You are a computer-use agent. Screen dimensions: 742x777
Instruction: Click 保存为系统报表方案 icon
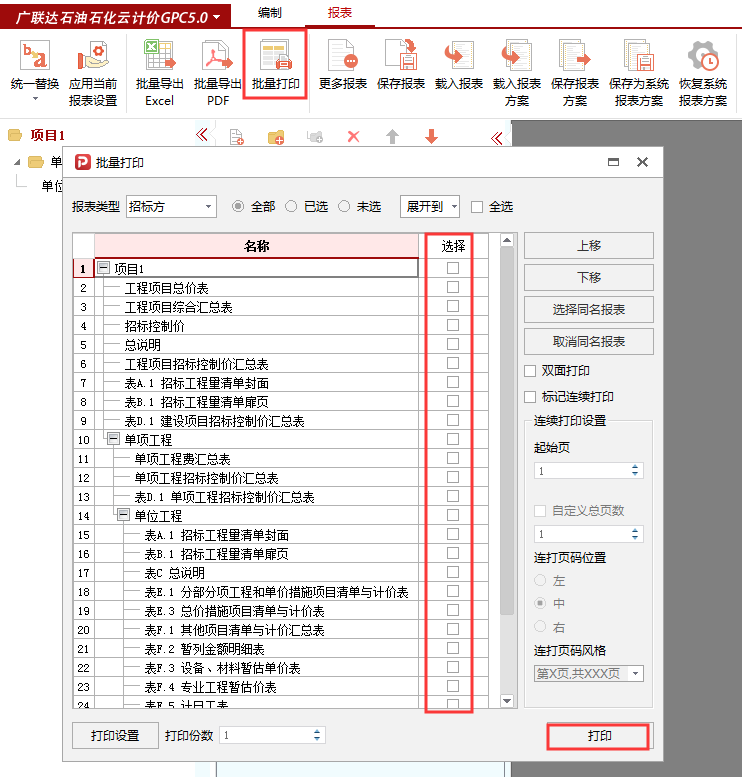tap(638, 56)
